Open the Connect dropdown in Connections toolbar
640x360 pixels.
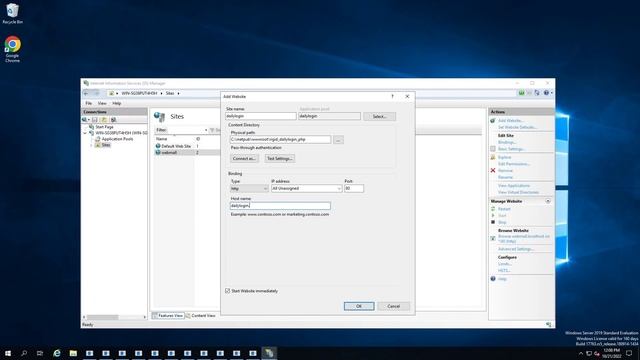point(86,120)
